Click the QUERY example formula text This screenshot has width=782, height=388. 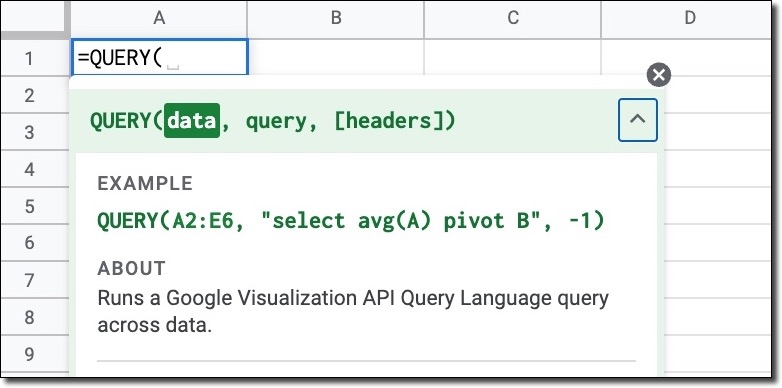[x=351, y=221]
